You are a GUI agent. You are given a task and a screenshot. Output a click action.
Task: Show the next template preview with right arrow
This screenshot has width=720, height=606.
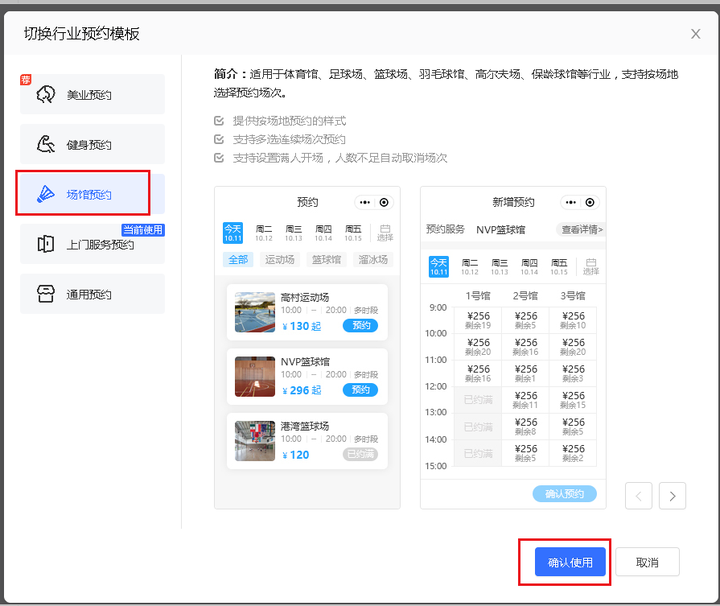[x=672, y=495]
